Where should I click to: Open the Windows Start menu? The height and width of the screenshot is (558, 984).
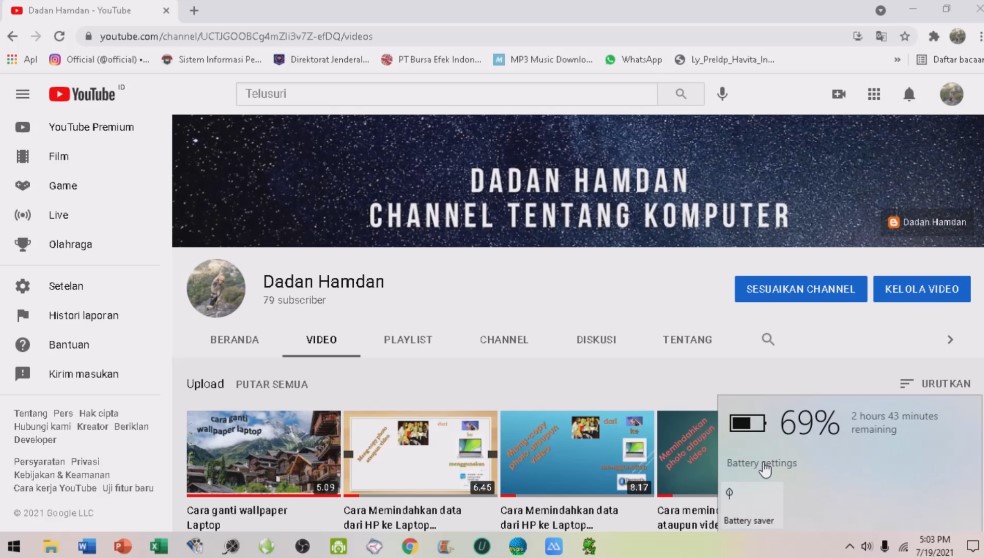14,546
